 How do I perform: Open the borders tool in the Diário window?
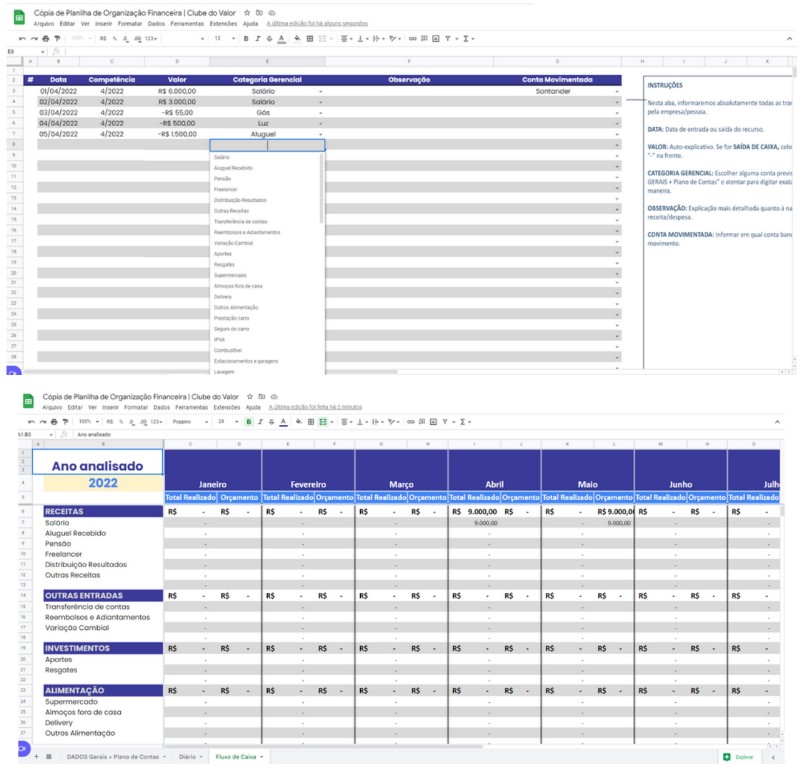[x=310, y=38]
